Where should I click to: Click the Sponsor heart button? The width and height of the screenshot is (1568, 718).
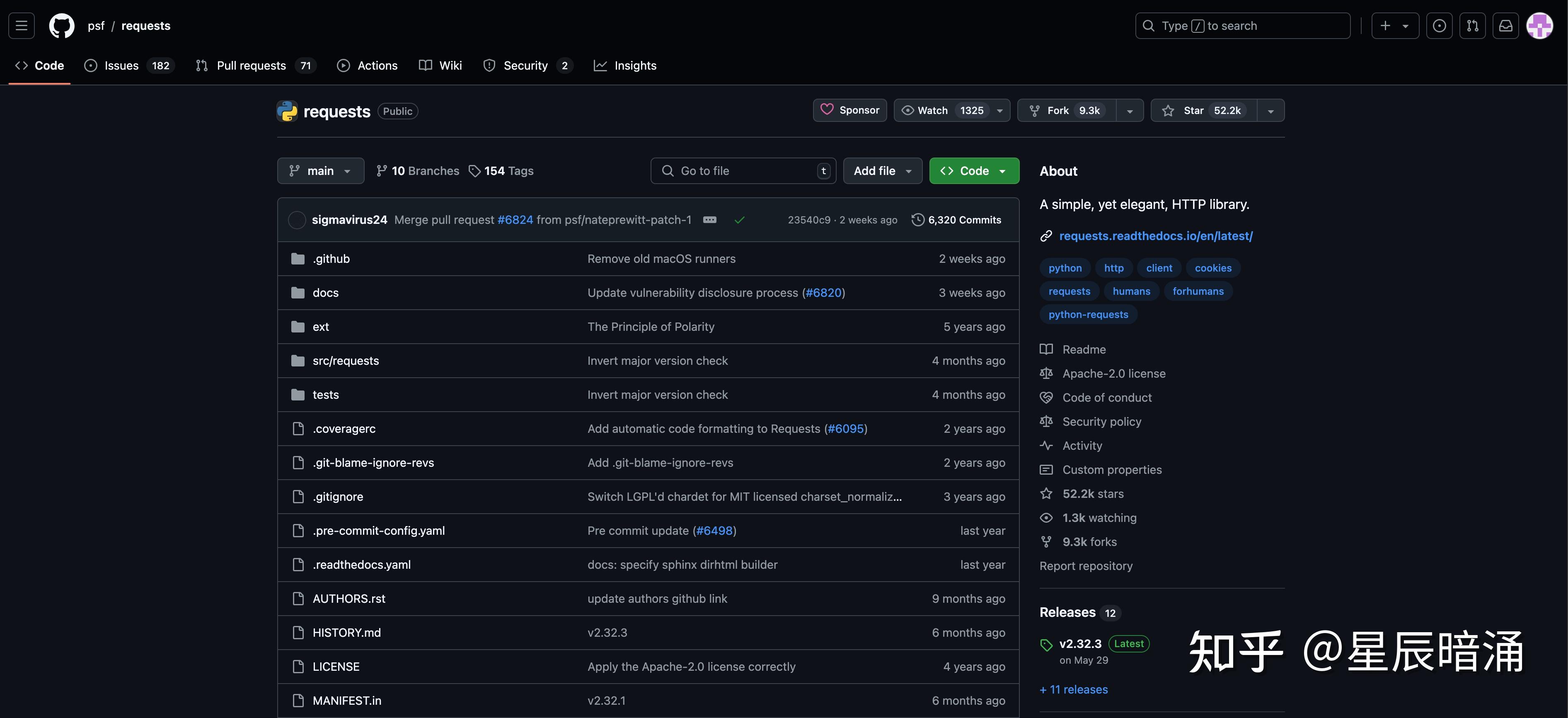[x=850, y=110]
